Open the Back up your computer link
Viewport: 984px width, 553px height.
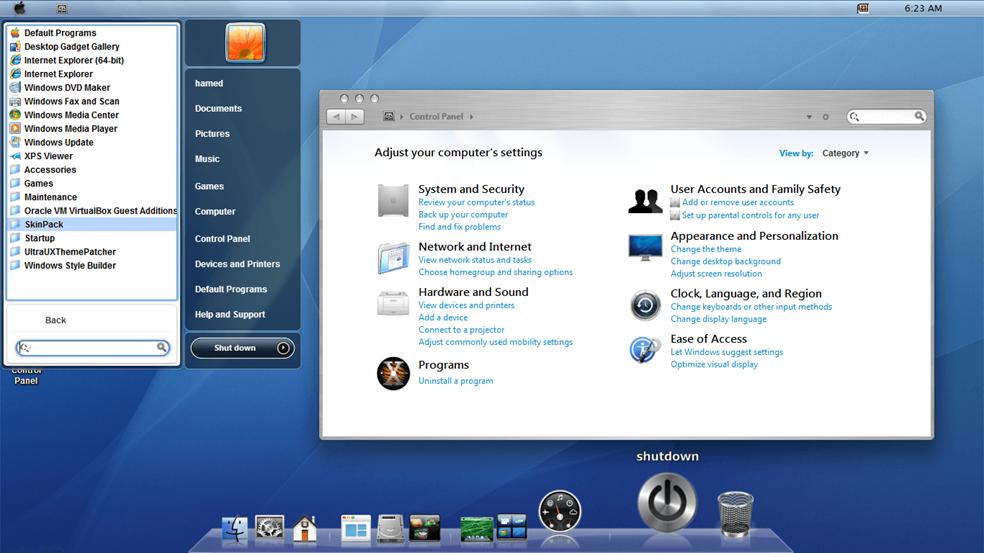coord(463,215)
